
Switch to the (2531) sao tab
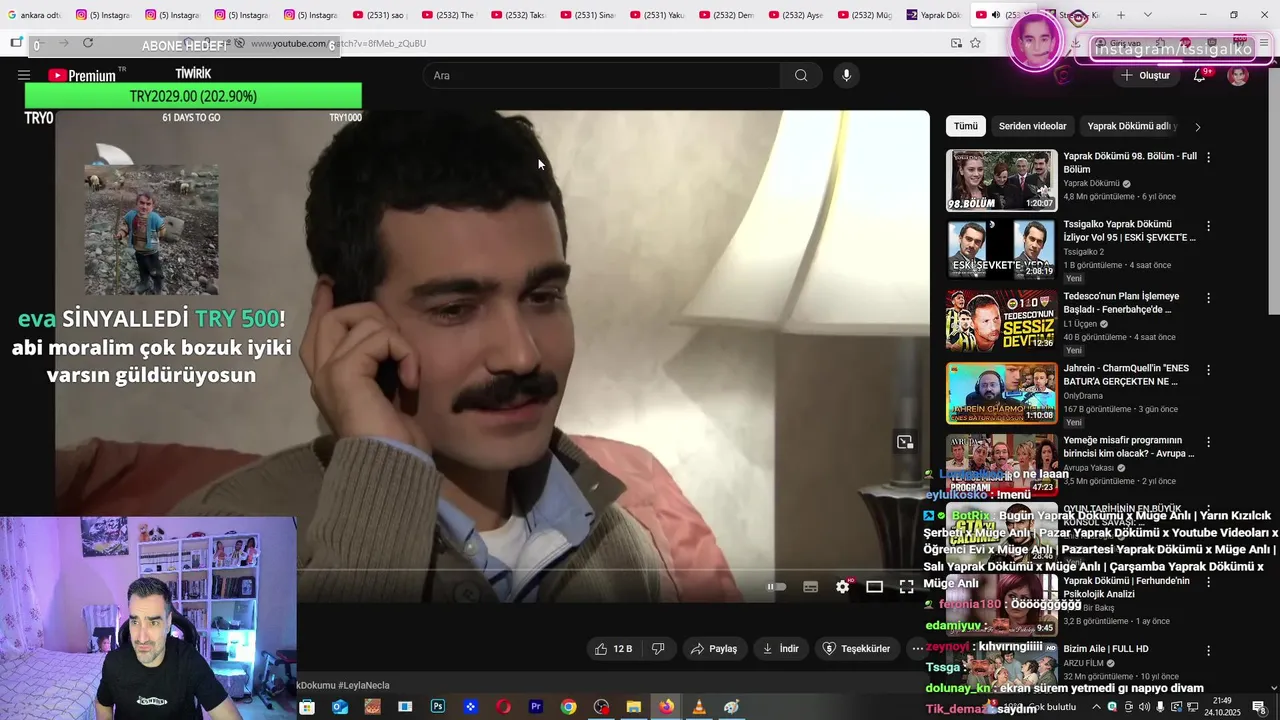coord(379,15)
